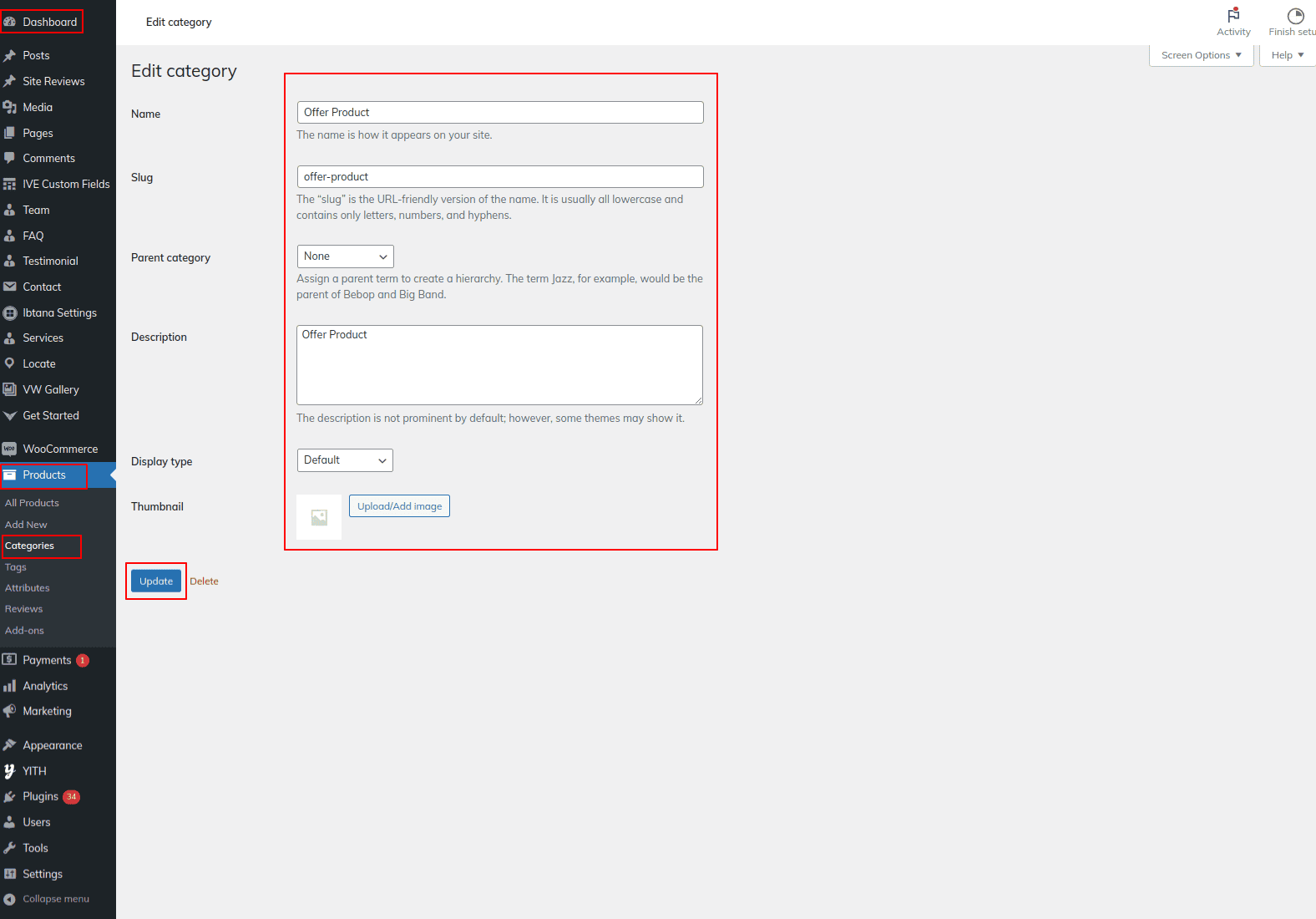Click into the Slug text field
Image resolution: width=1316 pixels, height=919 pixels.
click(x=499, y=176)
